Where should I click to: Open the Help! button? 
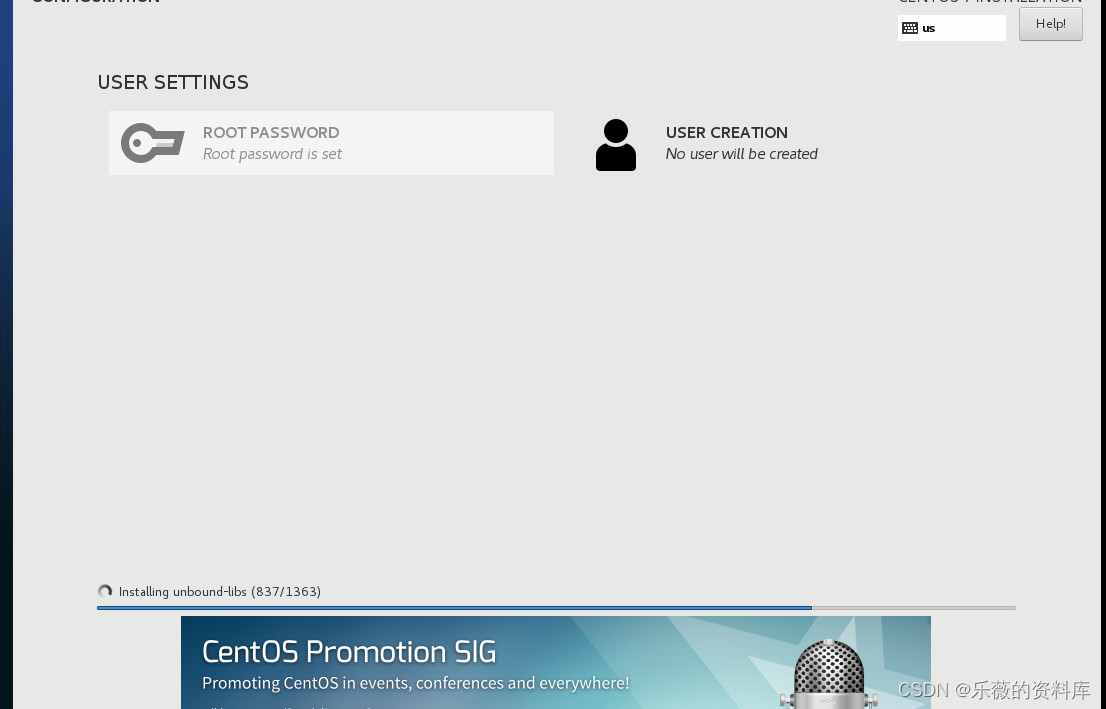[1050, 24]
